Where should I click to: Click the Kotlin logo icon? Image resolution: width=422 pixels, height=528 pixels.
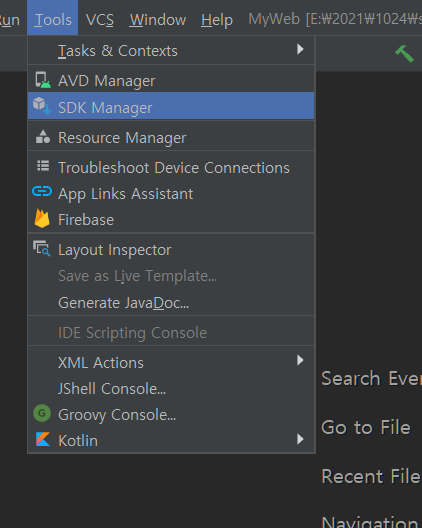(x=43, y=439)
